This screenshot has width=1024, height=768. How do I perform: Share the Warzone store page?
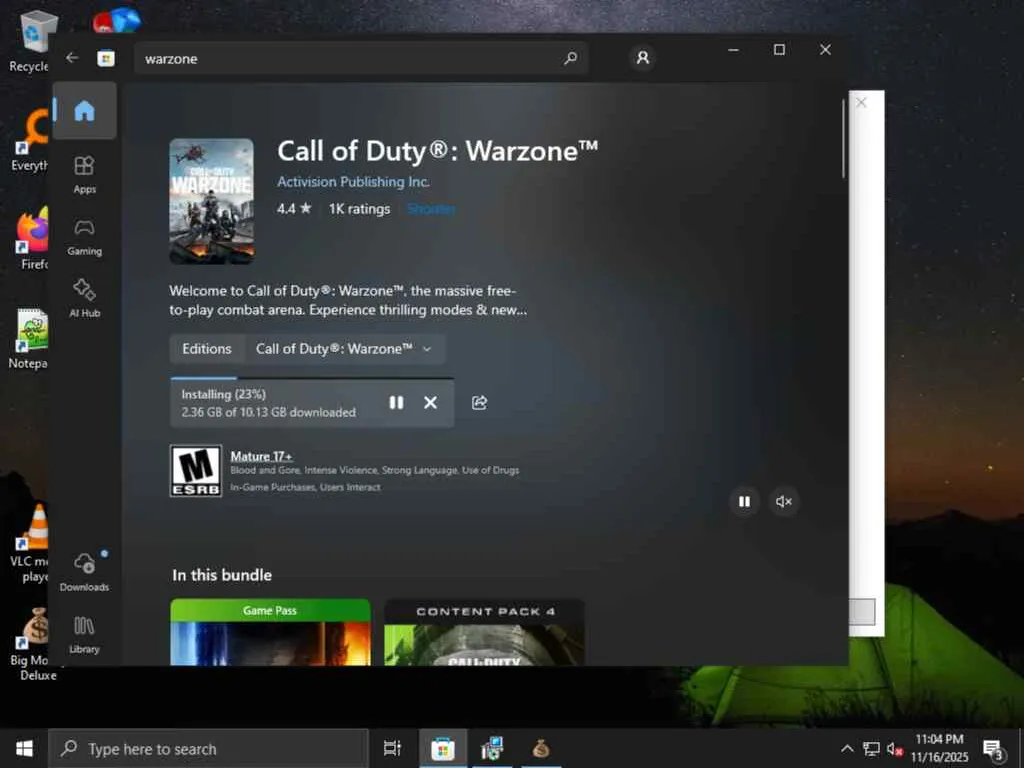(x=479, y=403)
